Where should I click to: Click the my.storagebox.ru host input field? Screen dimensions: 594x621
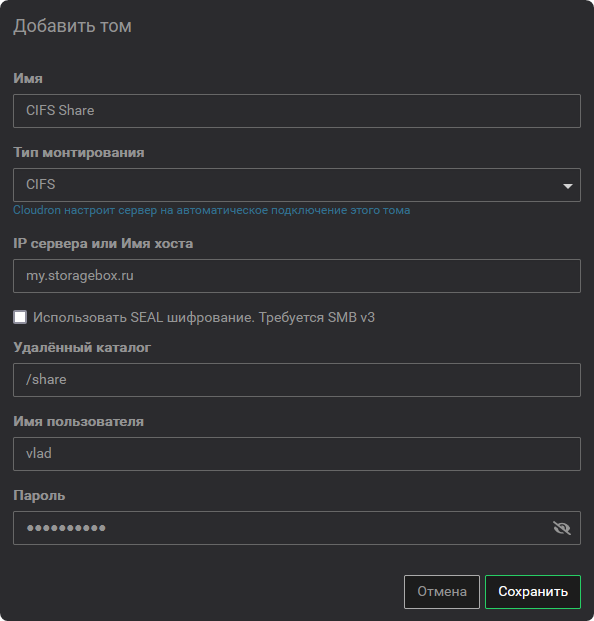pyautogui.click(x=297, y=276)
